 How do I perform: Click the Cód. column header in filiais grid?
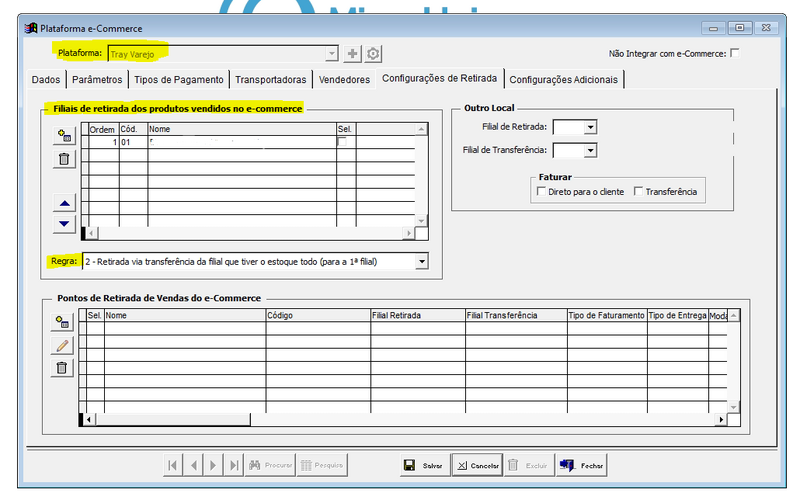(133, 129)
